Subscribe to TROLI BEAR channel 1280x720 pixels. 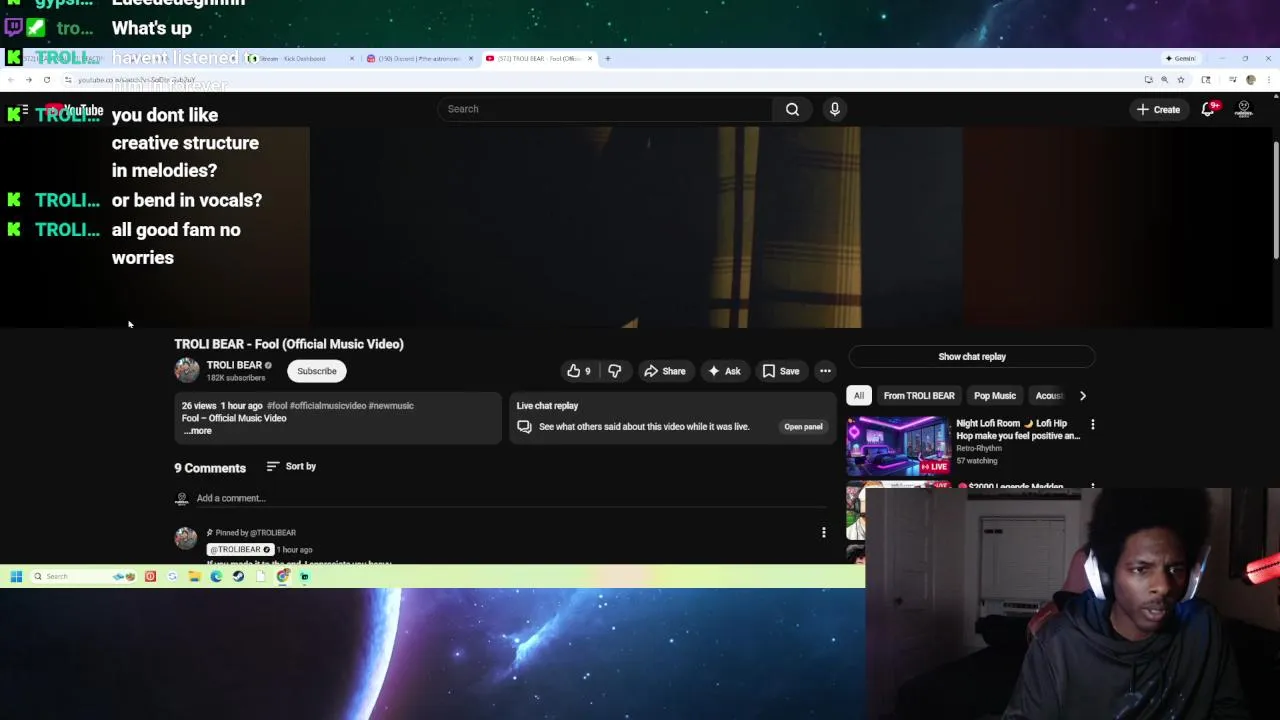click(317, 371)
